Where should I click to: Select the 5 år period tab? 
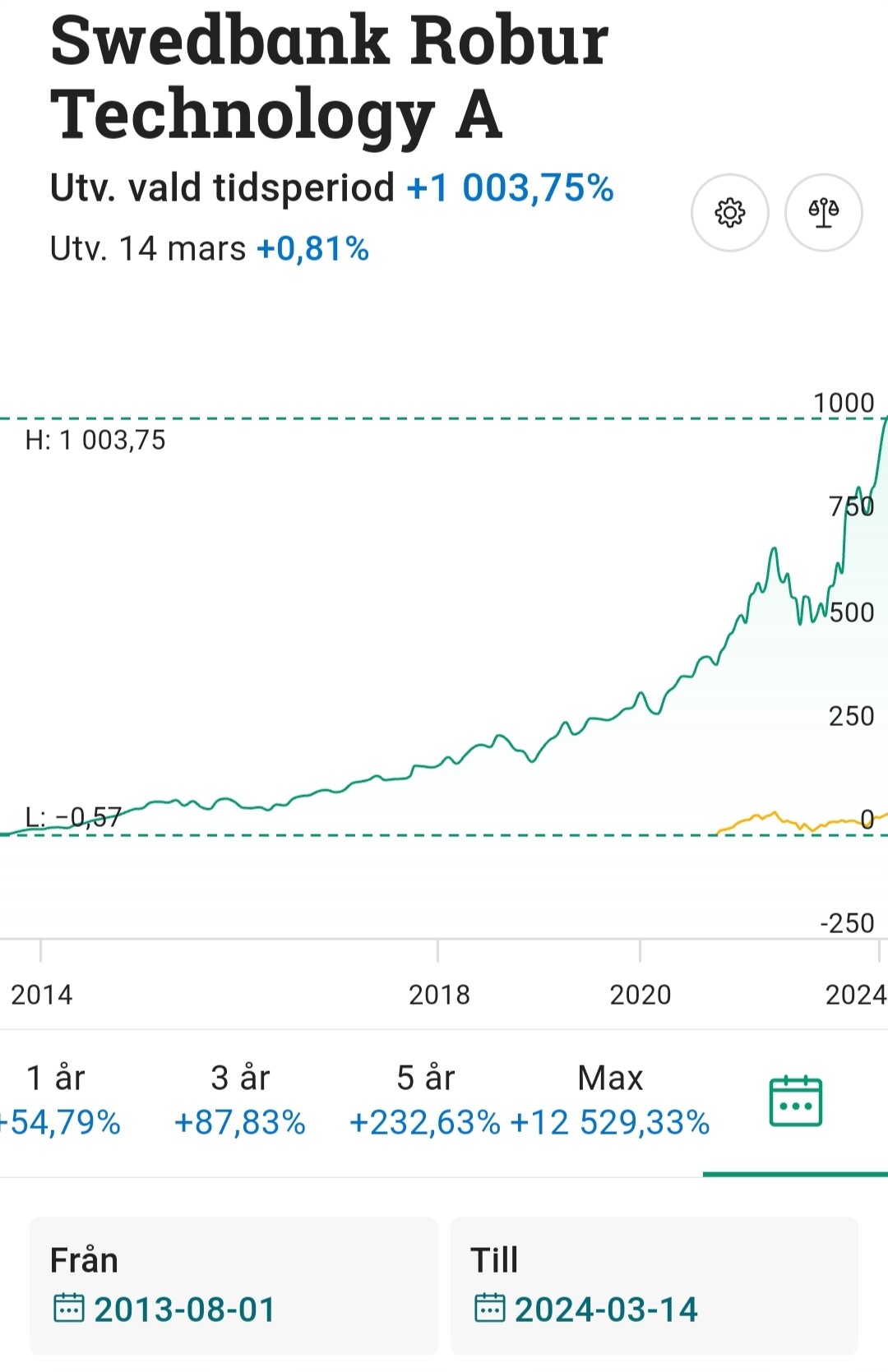click(x=425, y=1100)
